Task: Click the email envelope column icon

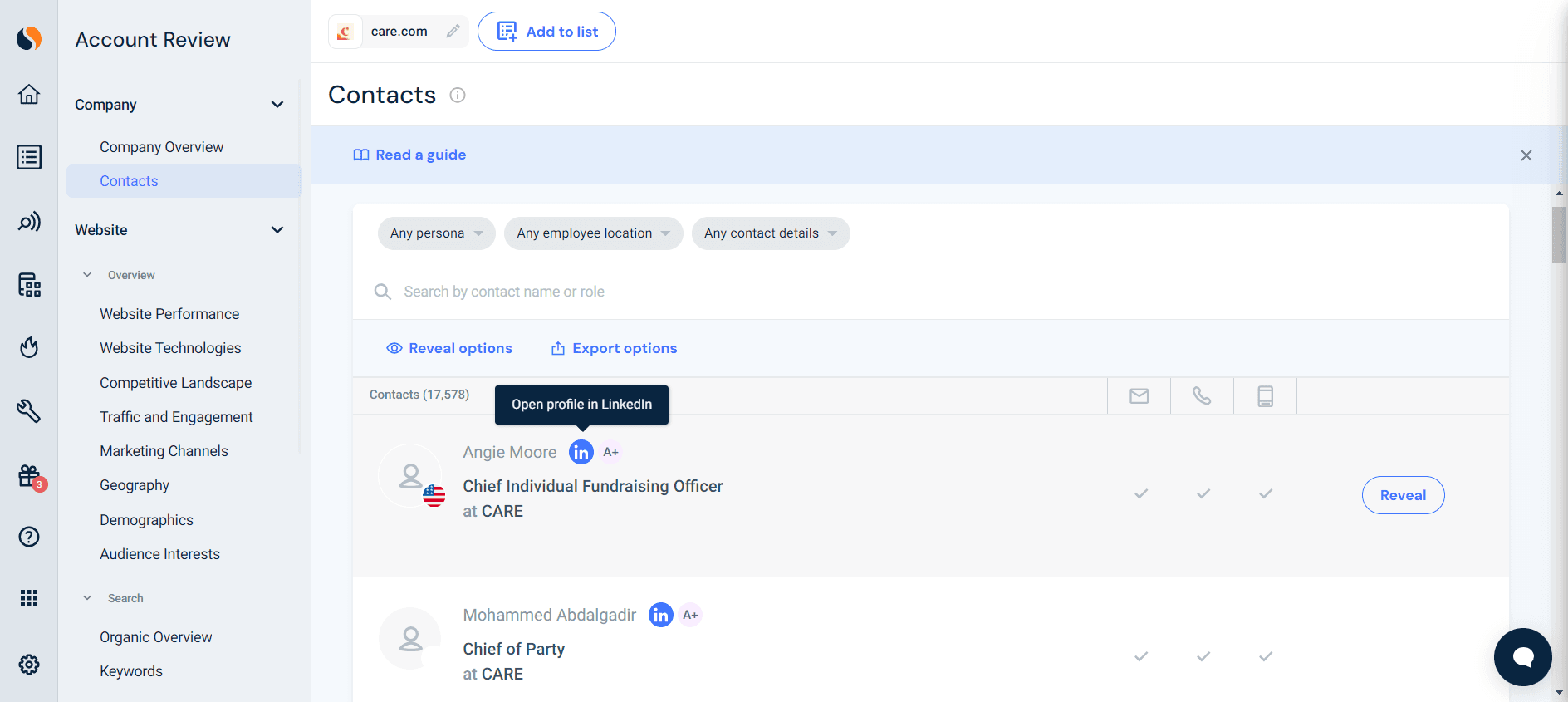Action: pyautogui.click(x=1139, y=396)
